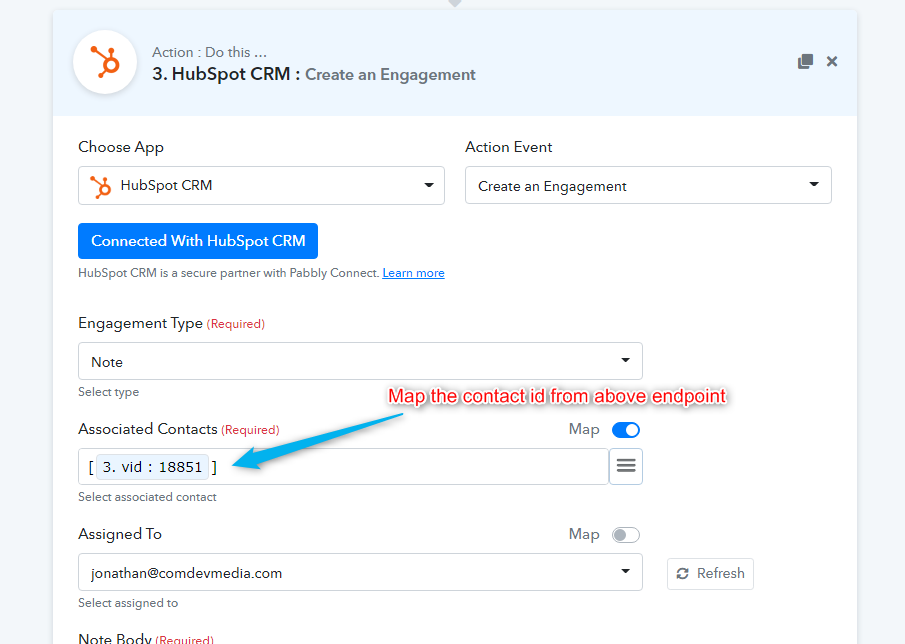The height and width of the screenshot is (644, 905).
Task: Remove the HubSpot CRM action step
Action: pyautogui.click(x=832, y=61)
